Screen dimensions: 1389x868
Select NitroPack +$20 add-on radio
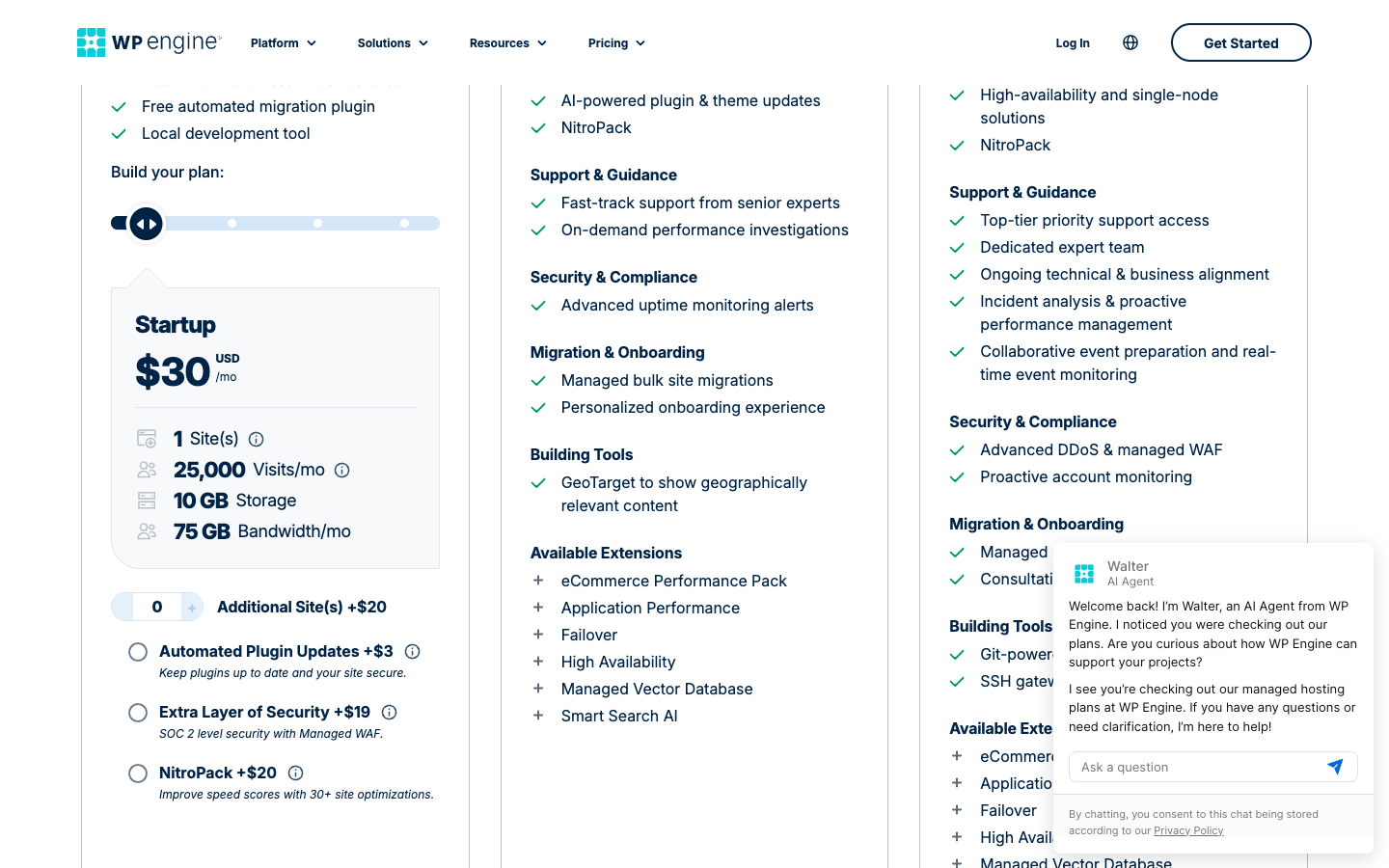[x=138, y=773]
